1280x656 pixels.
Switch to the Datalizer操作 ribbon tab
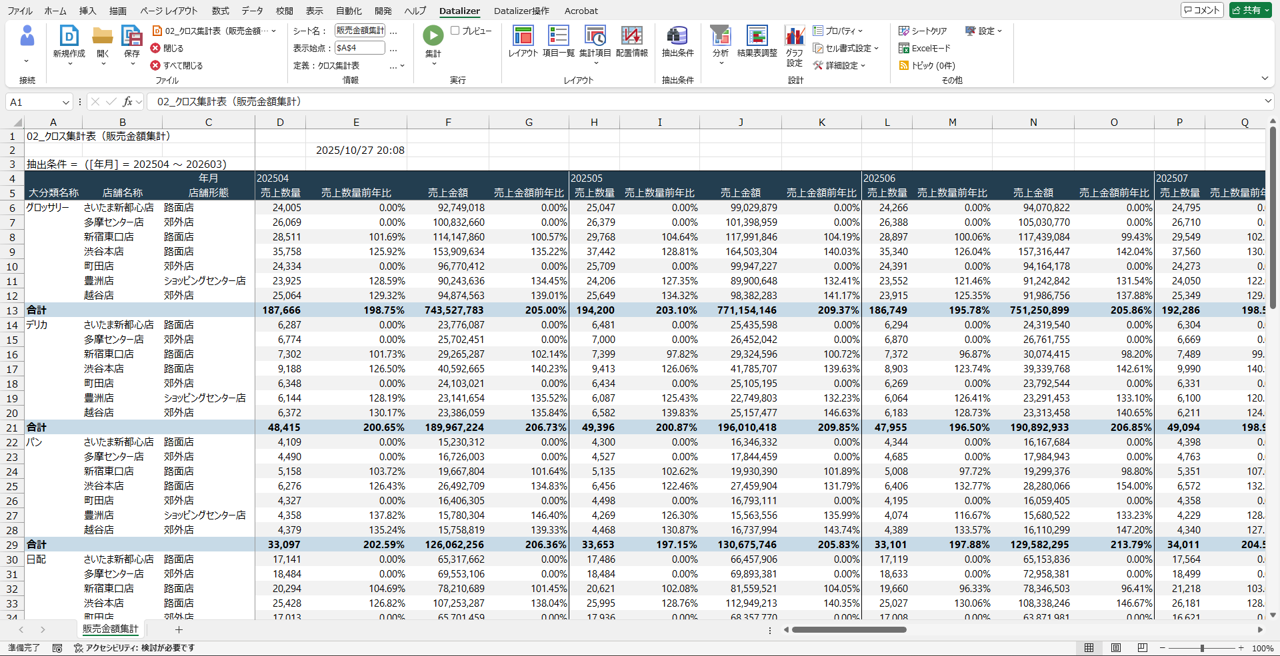pyautogui.click(x=521, y=11)
